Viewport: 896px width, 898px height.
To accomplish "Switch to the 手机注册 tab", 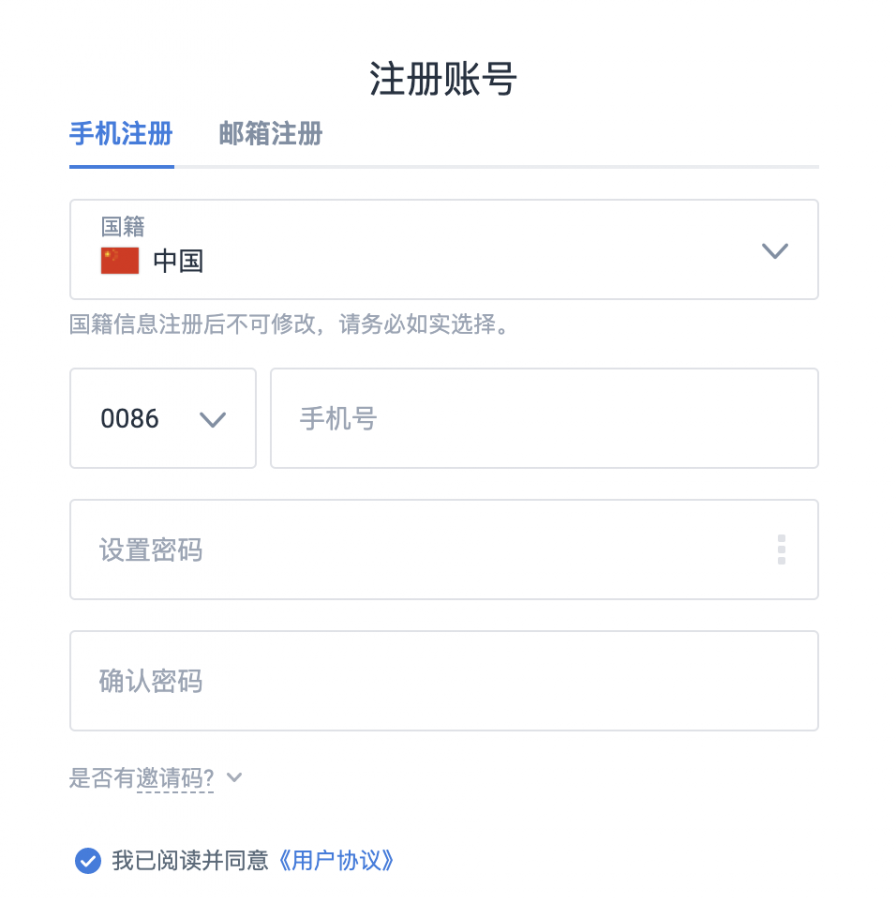I will (121, 134).
